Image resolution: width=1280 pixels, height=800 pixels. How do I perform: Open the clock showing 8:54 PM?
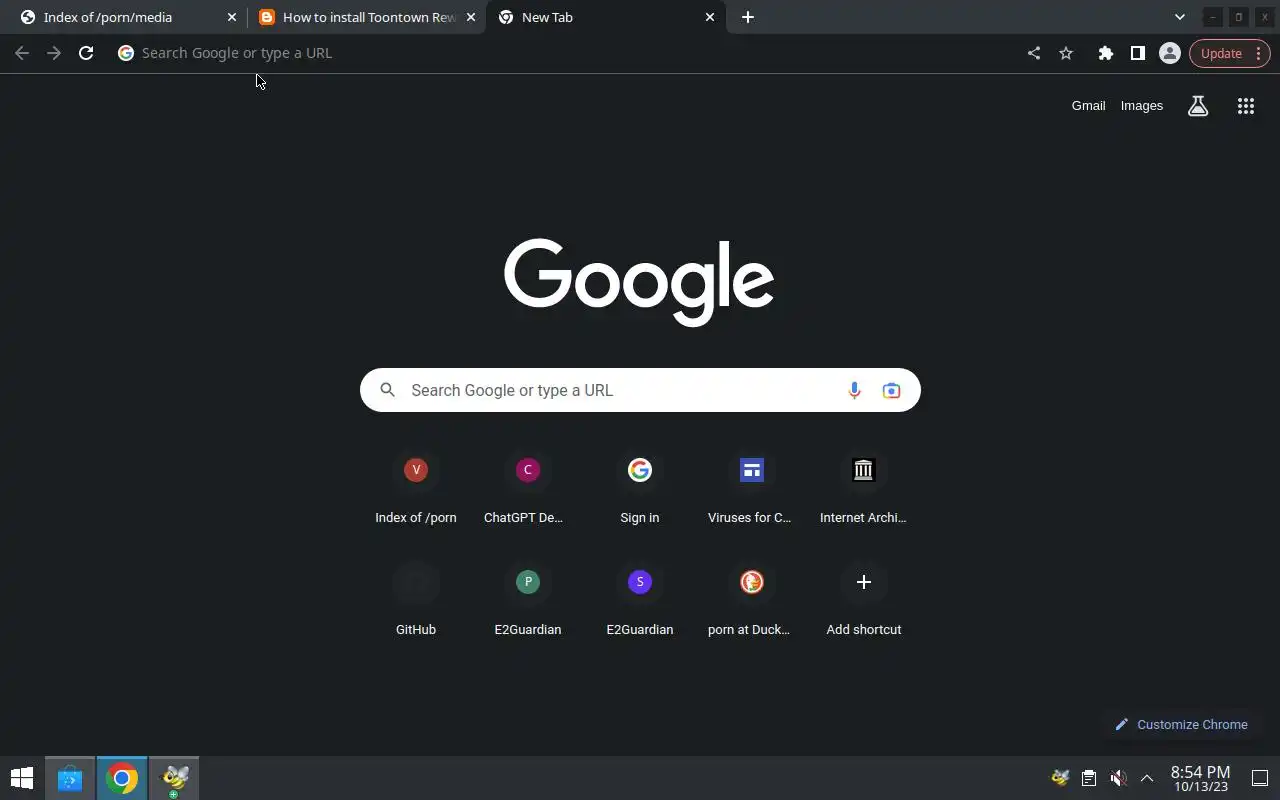1200,778
